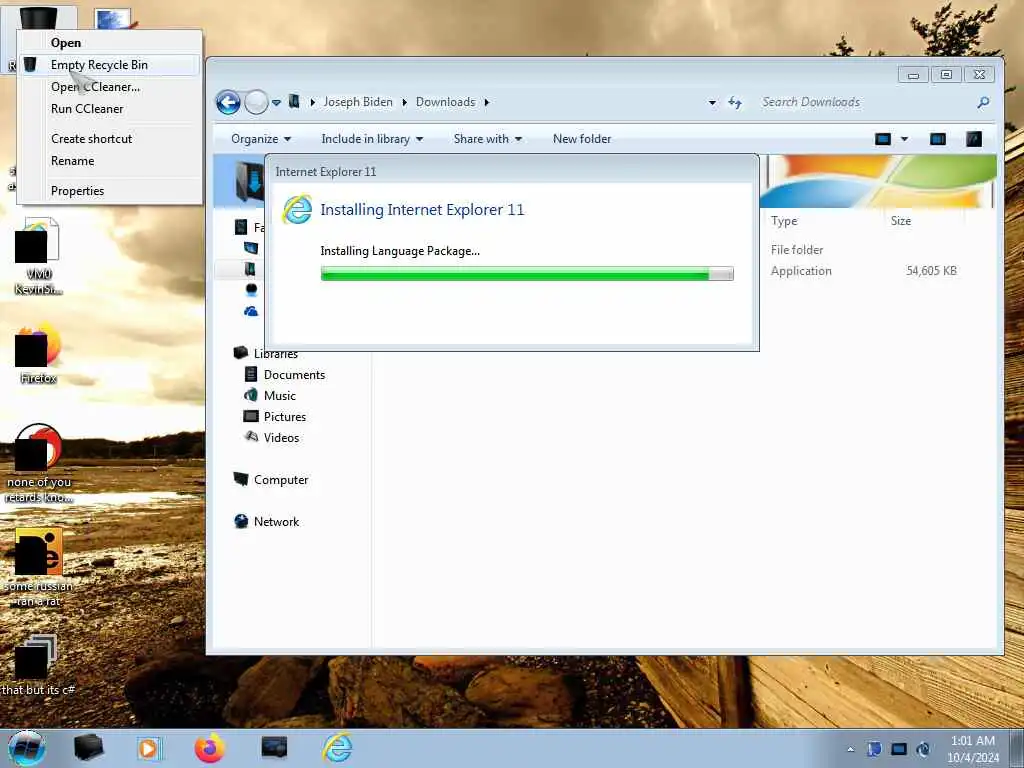Show hidden tray icons arrow
This screenshot has height=768, width=1024.
pyautogui.click(x=850, y=750)
